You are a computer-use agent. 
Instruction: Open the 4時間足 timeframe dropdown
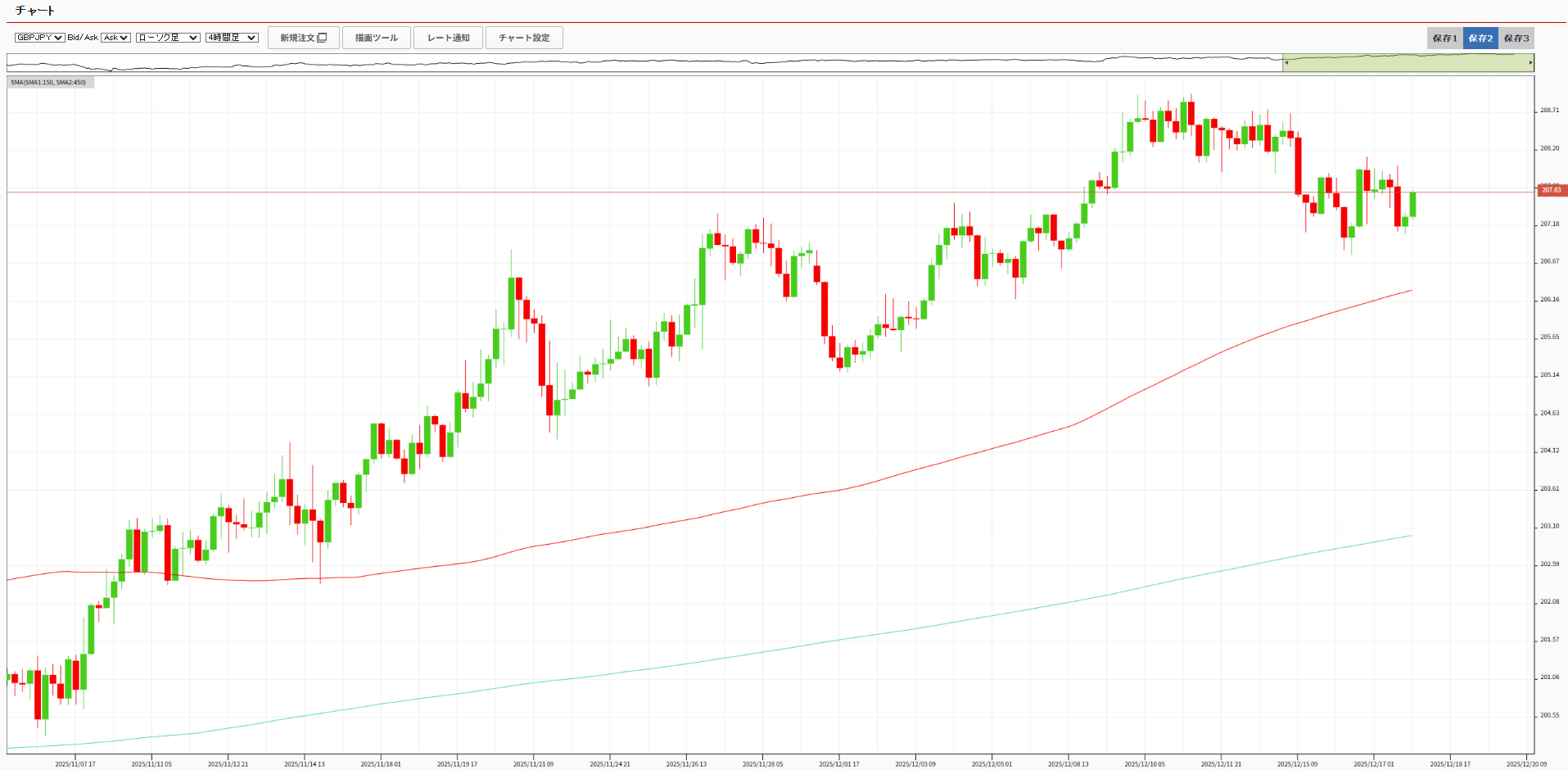(x=232, y=38)
